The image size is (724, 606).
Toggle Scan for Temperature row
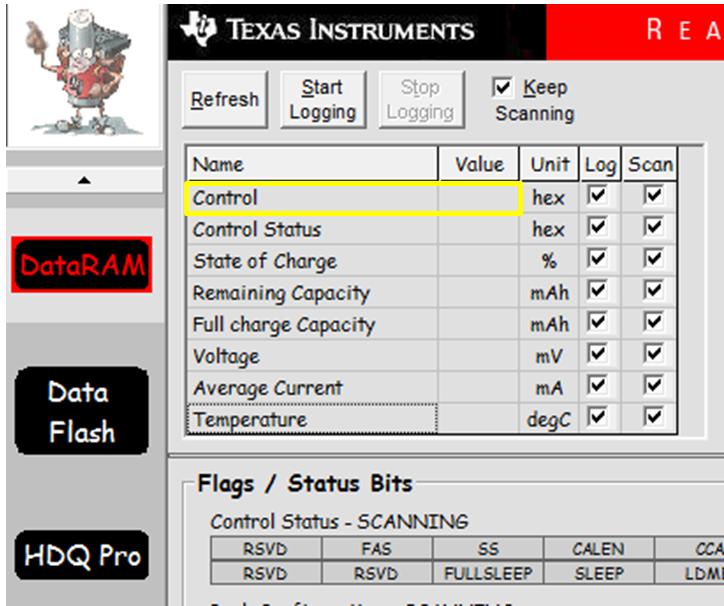pyautogui.click(x=653, y=417)
